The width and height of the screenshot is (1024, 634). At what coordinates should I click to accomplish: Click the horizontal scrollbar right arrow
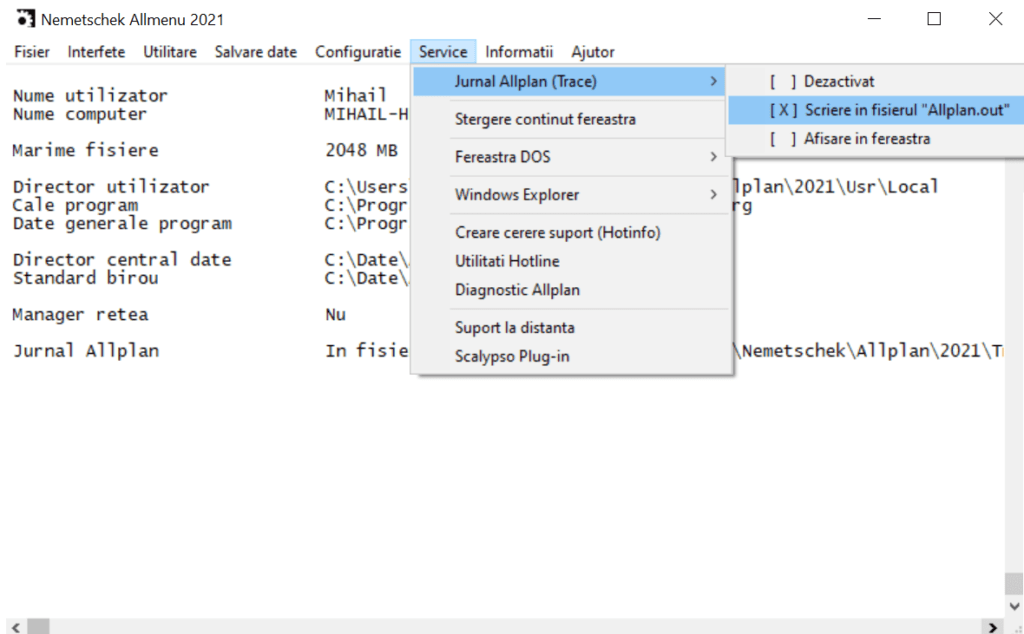993,627
